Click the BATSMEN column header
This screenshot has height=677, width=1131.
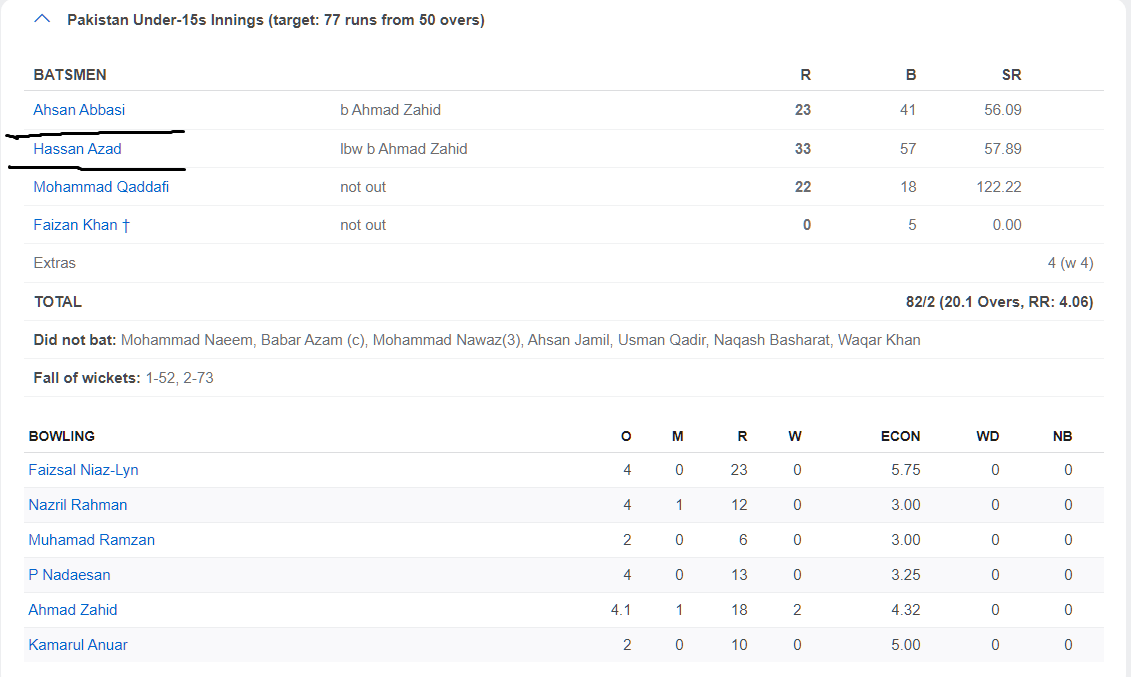[x=70, y=75]
